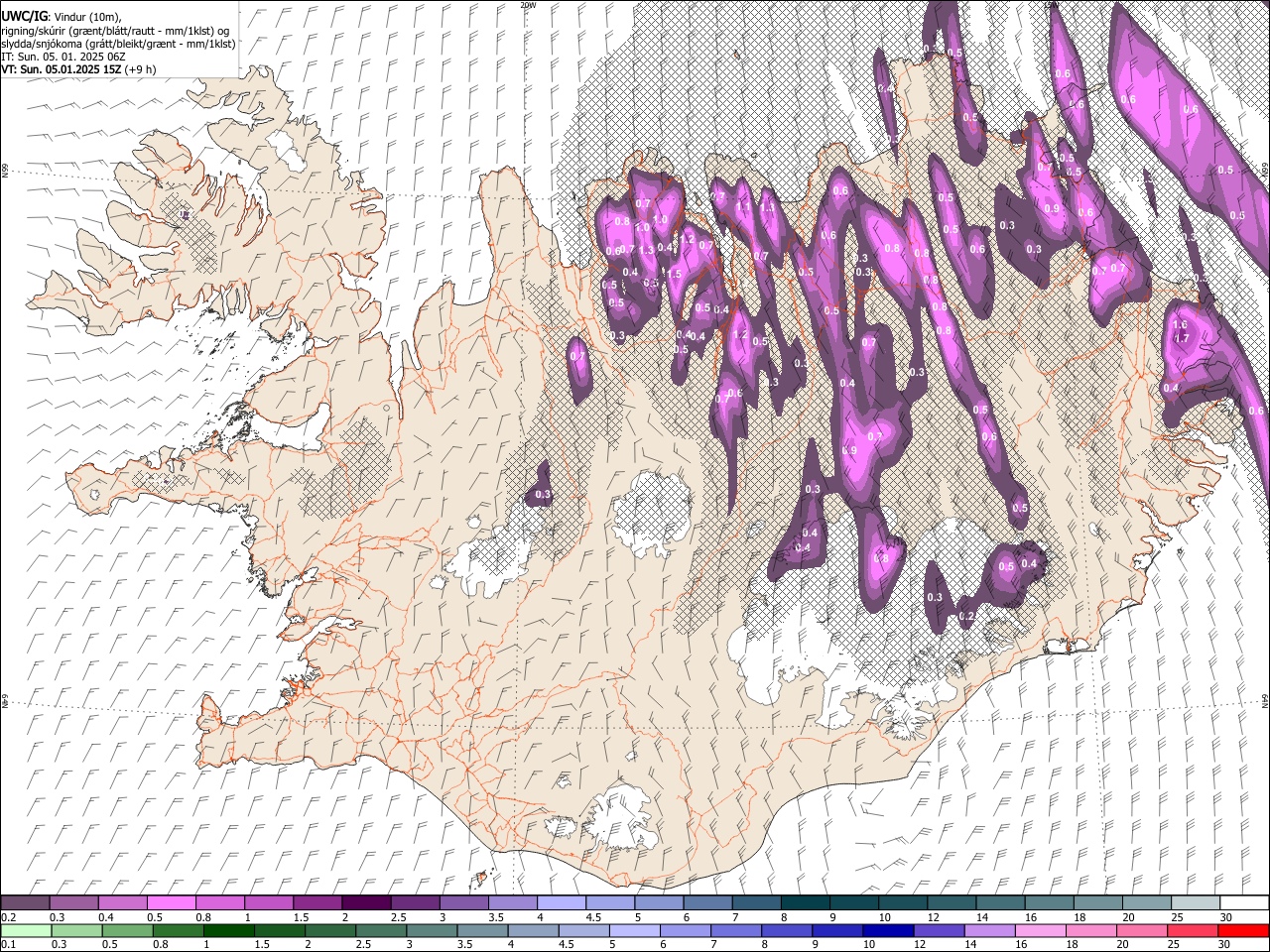Image resolution: width=1270 pixels, height=952 pixels.
Task: Click darkest green 1 swatch on rain scale
Action: point(228,930)
